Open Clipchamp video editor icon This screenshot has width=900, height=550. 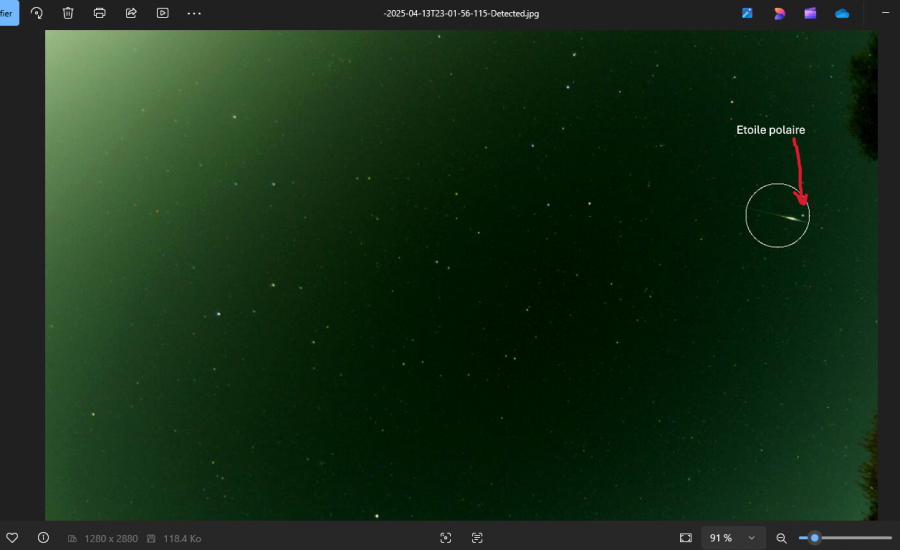coord(810,13)
